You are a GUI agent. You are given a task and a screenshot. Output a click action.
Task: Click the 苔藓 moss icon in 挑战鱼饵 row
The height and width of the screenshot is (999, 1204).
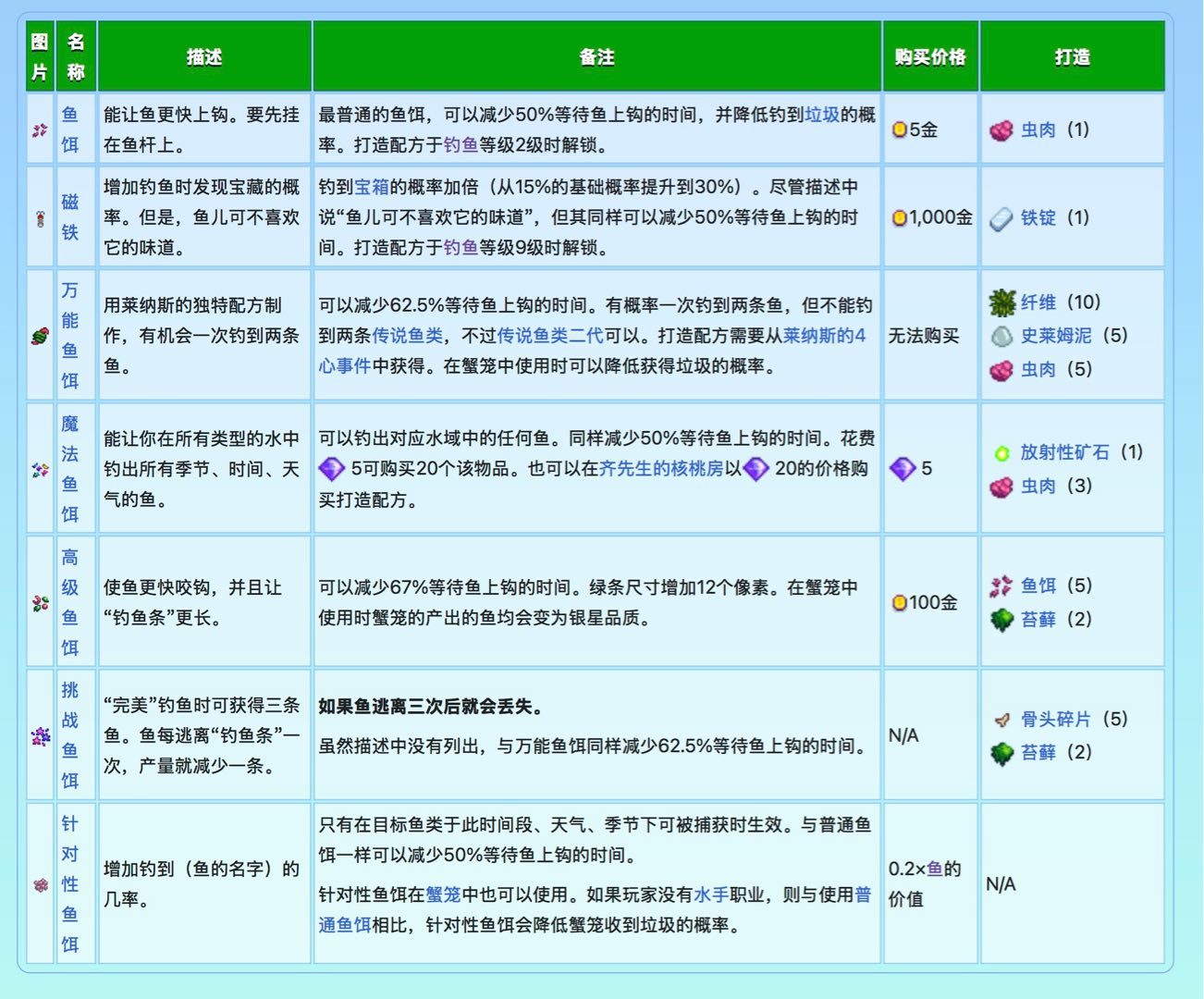tap(1001, 753)
